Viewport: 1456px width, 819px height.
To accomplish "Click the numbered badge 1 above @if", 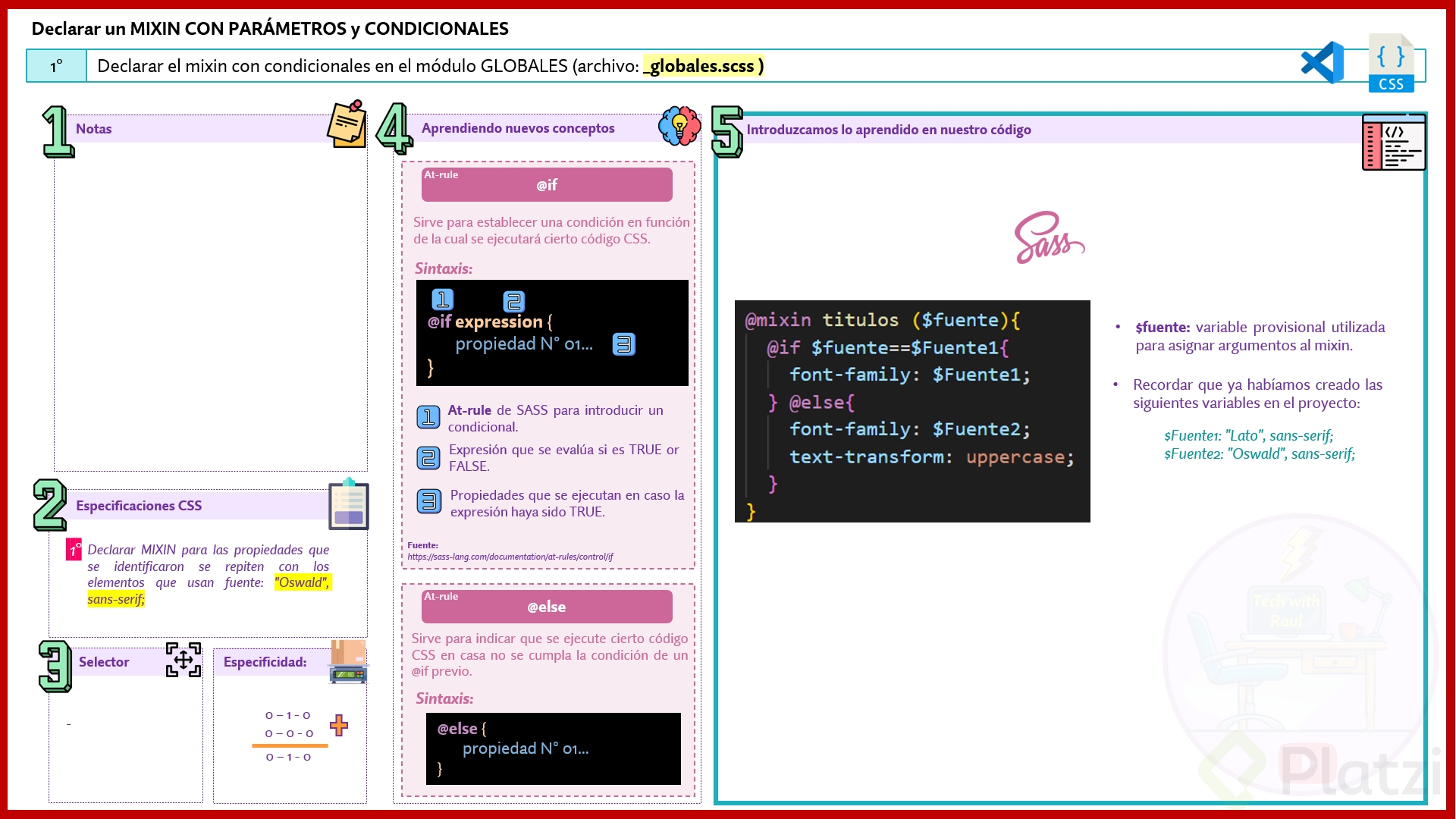I will pyautogui.click(x=442, y=298).
